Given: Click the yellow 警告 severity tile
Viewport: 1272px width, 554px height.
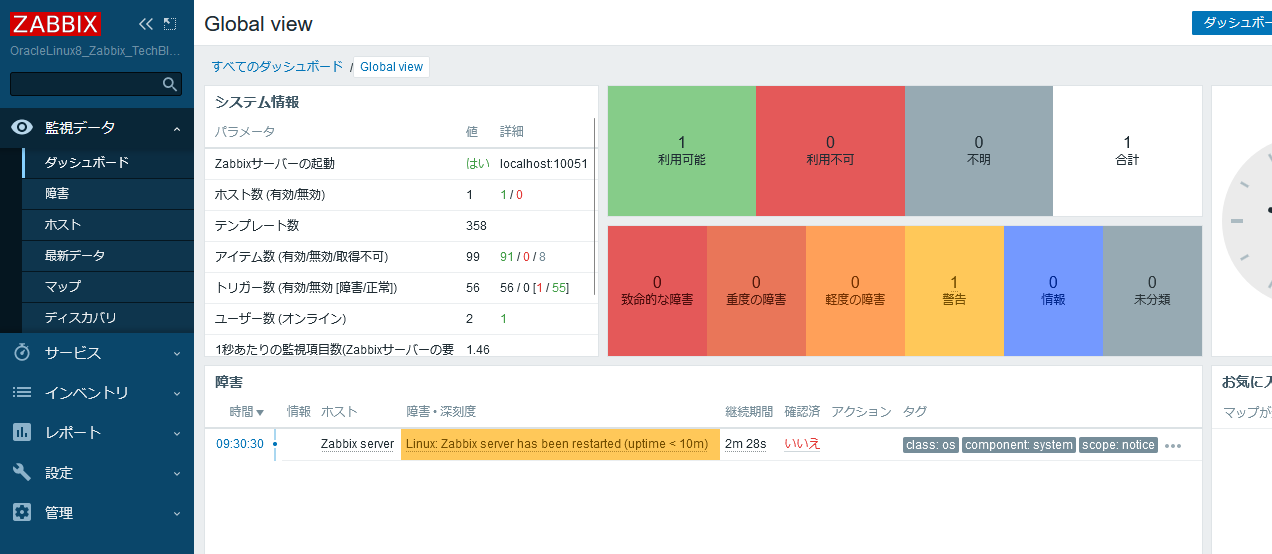Looking at the screenshot, I should [x=954, y=290].
